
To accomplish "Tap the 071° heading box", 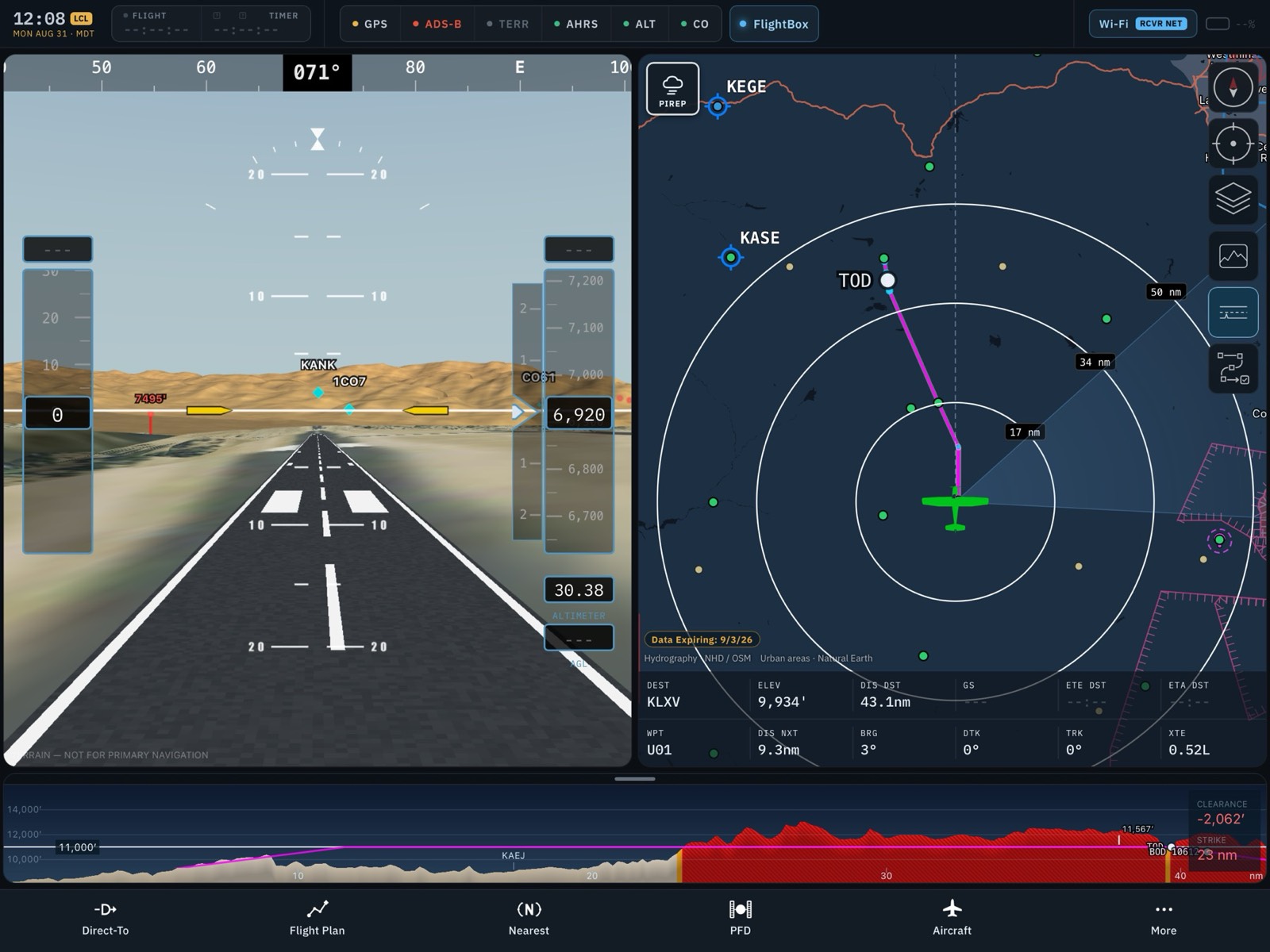I will coord(317,72).
